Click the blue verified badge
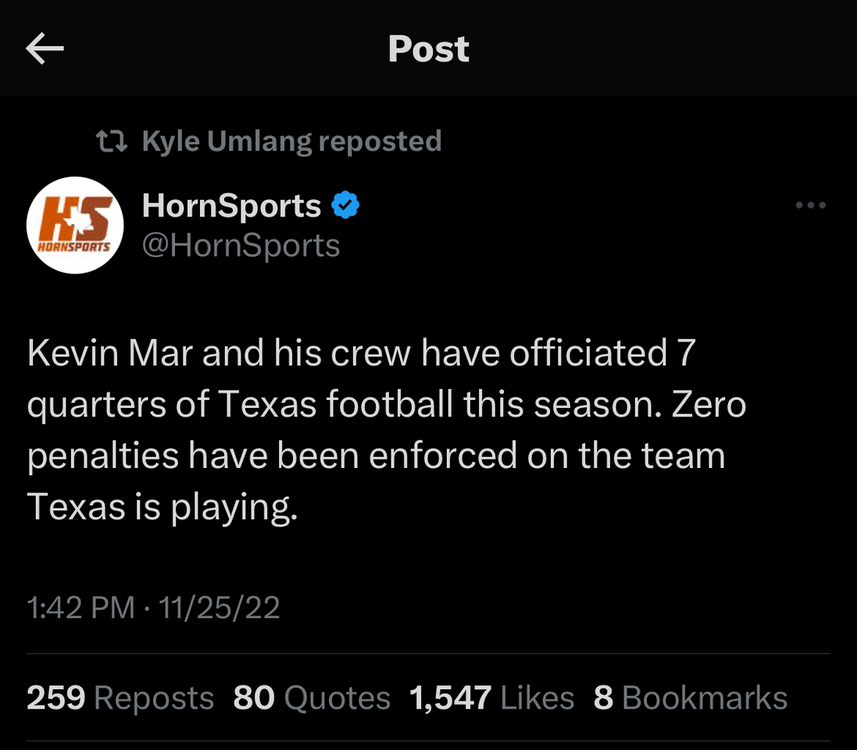Screen dimensions: 857x750 345,207
